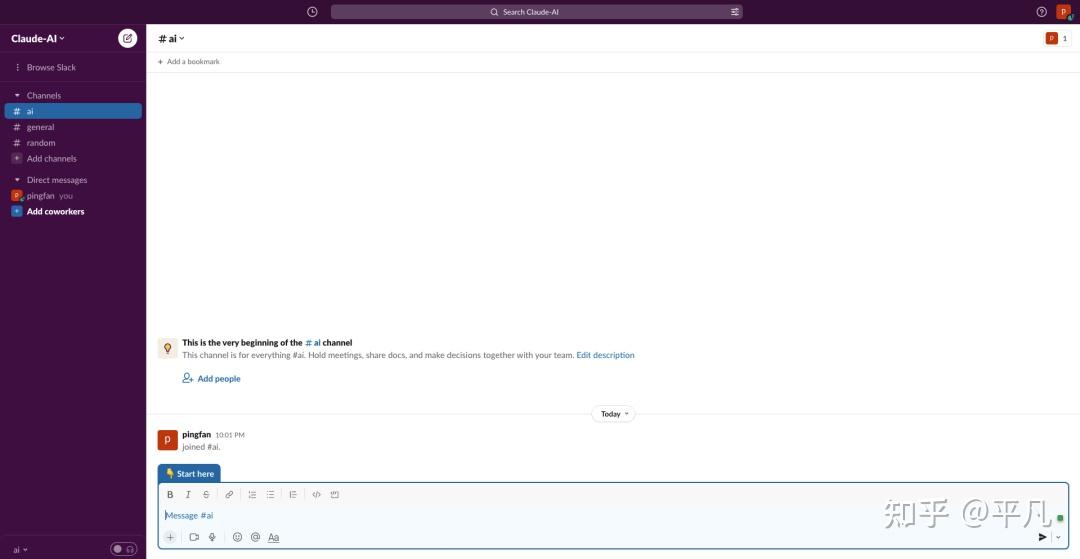Focus the Search Claude-AI box
This screenshot has width=1080, height=559.
pos(537,12)
